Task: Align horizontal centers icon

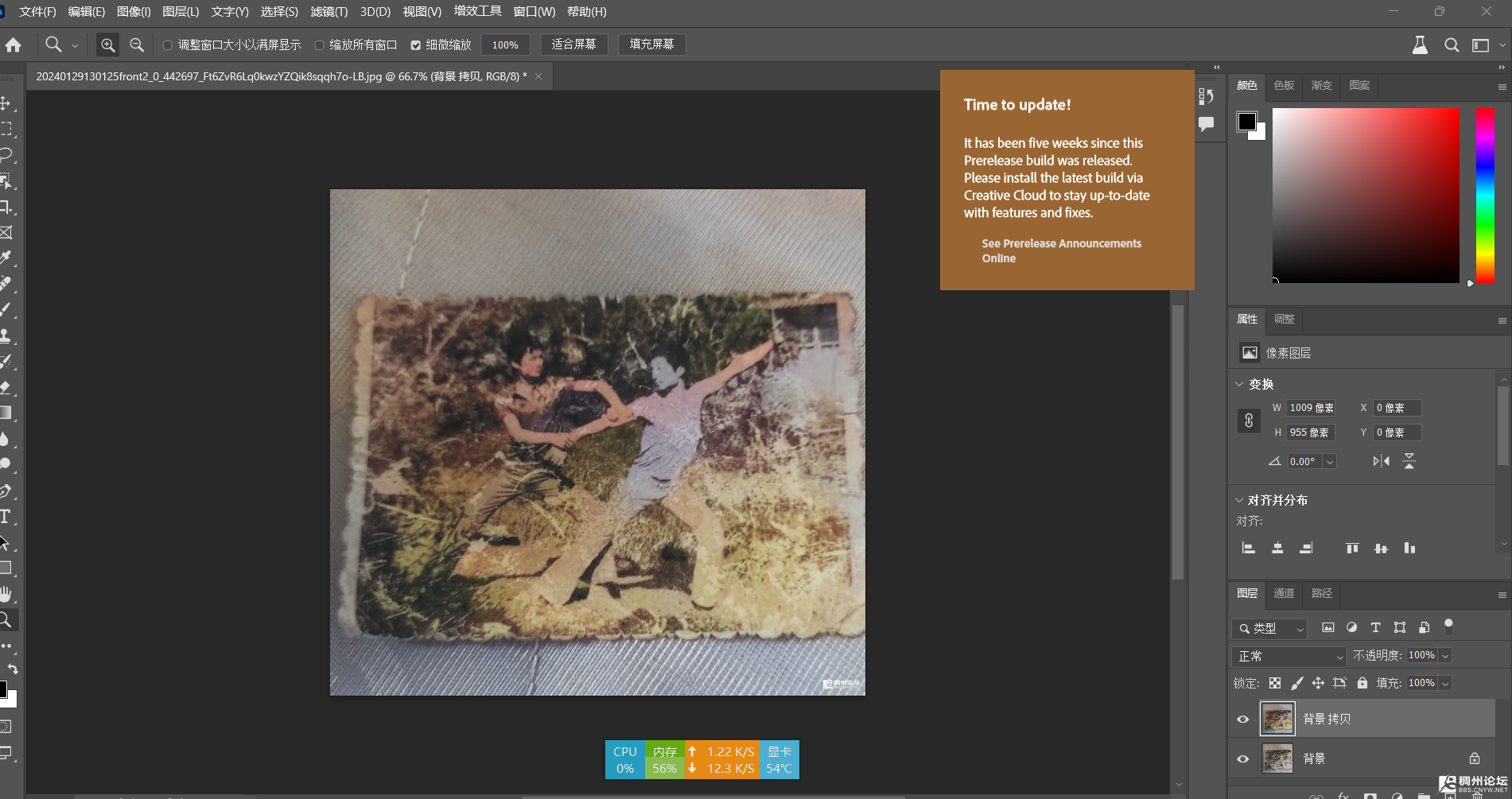Action: pyautogui.click(x=1277, y=548)
